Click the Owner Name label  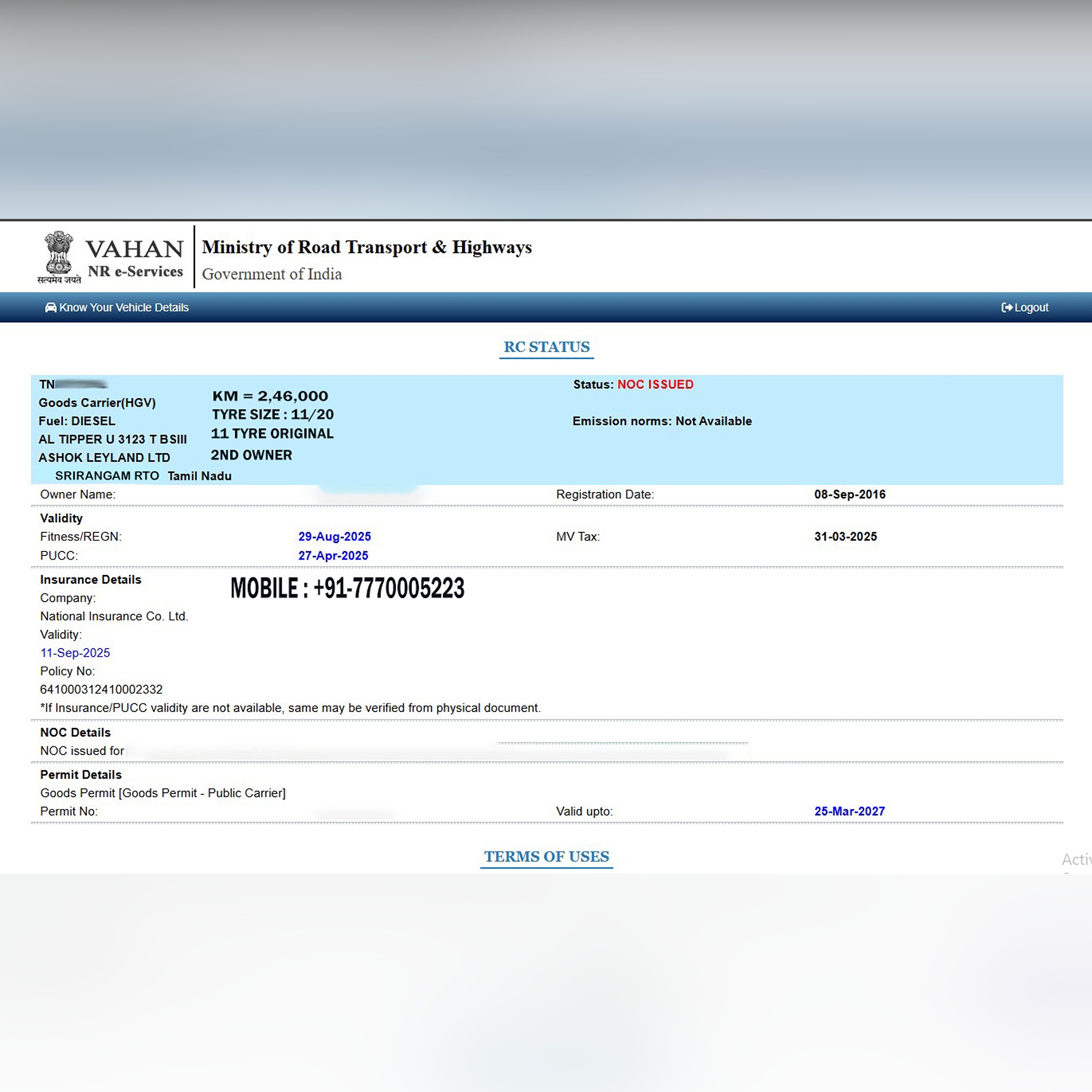coord(78,495)
